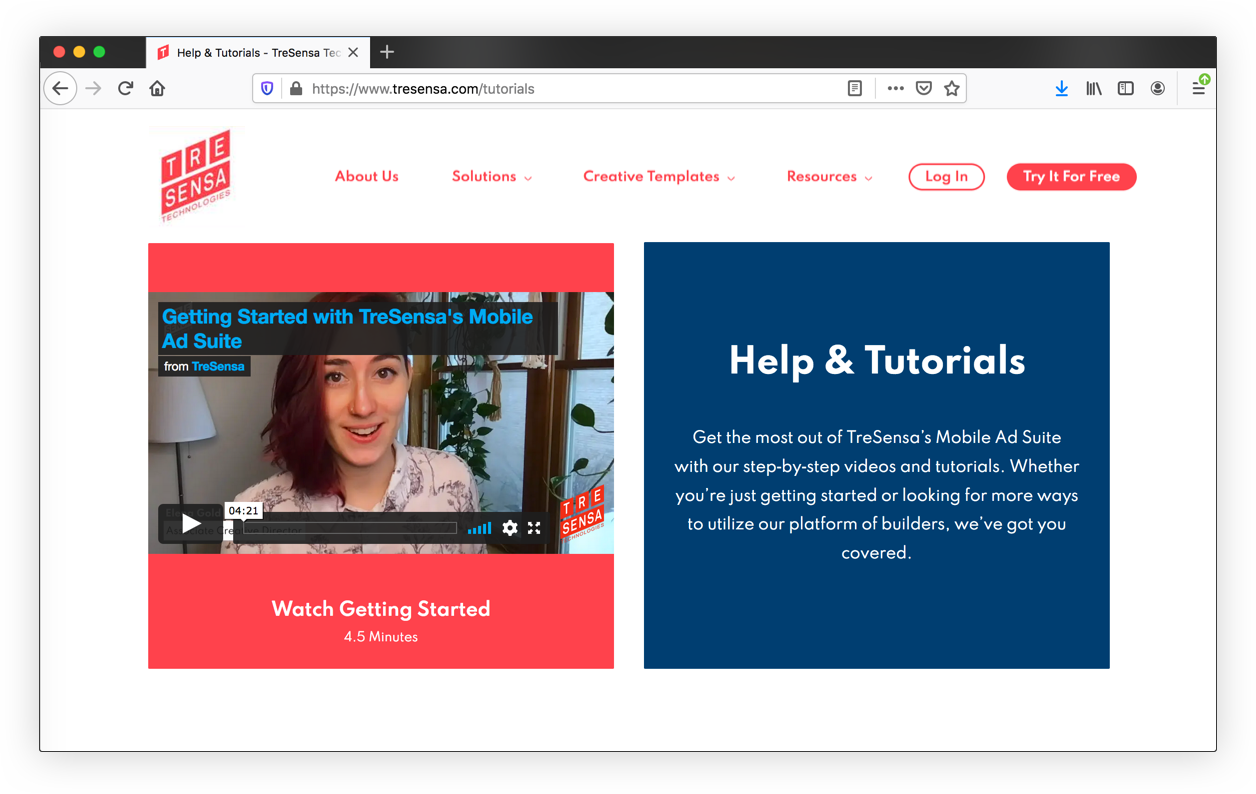Click the forward navigation arrow
Image resolution: width=1256 pixels, height=794 pixels.
pyautogui.click(x=93, y=88)
